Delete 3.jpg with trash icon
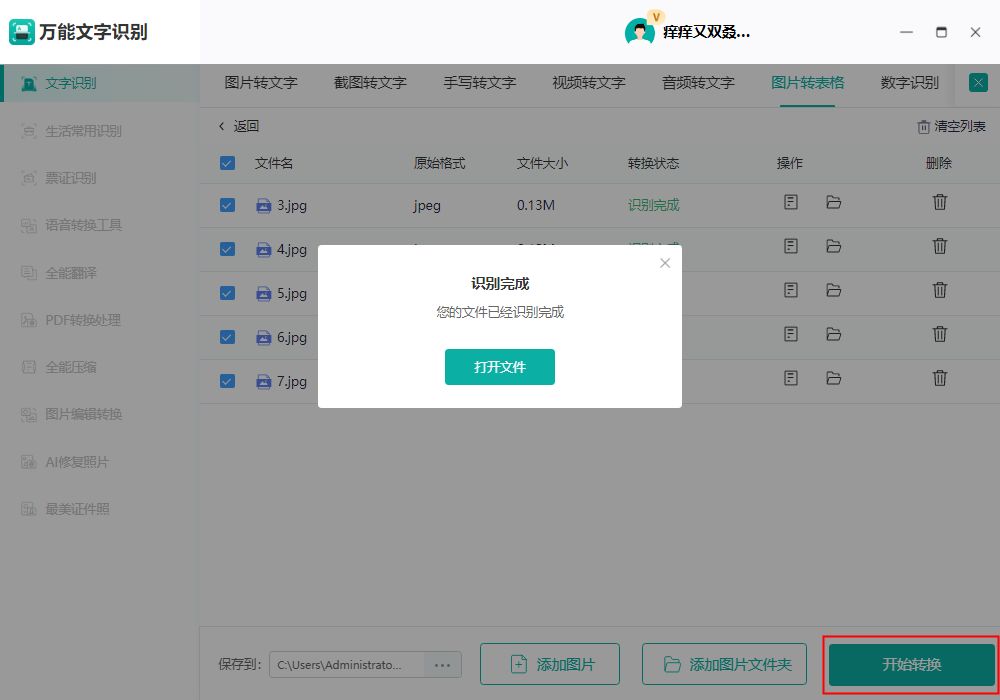The height and width of the screenshot is (700, 1000). (939, 202)
